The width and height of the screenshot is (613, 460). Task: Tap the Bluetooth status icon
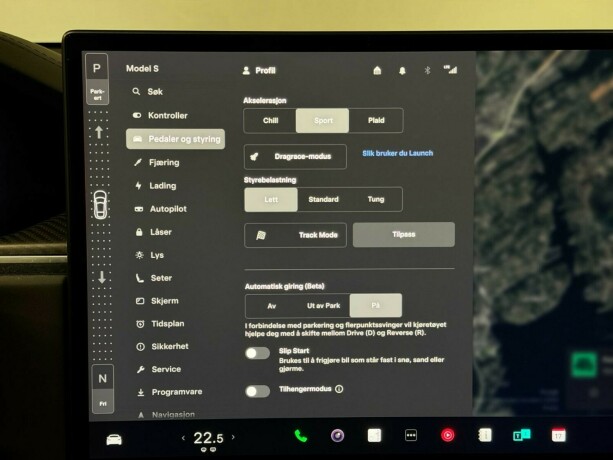[x=427, y=70]
